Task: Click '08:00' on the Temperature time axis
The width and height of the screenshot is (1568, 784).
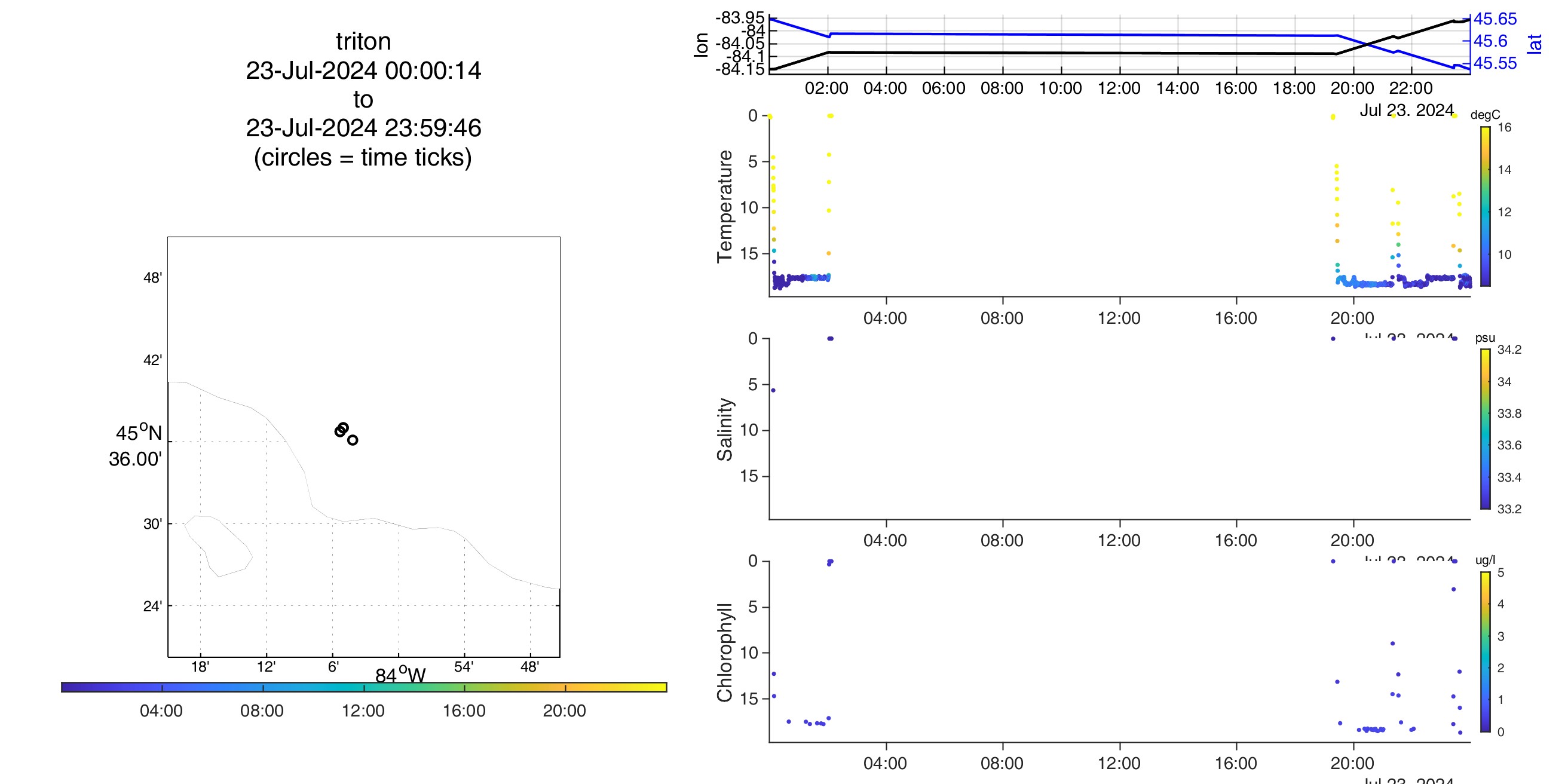Action: coord(1002,318)
